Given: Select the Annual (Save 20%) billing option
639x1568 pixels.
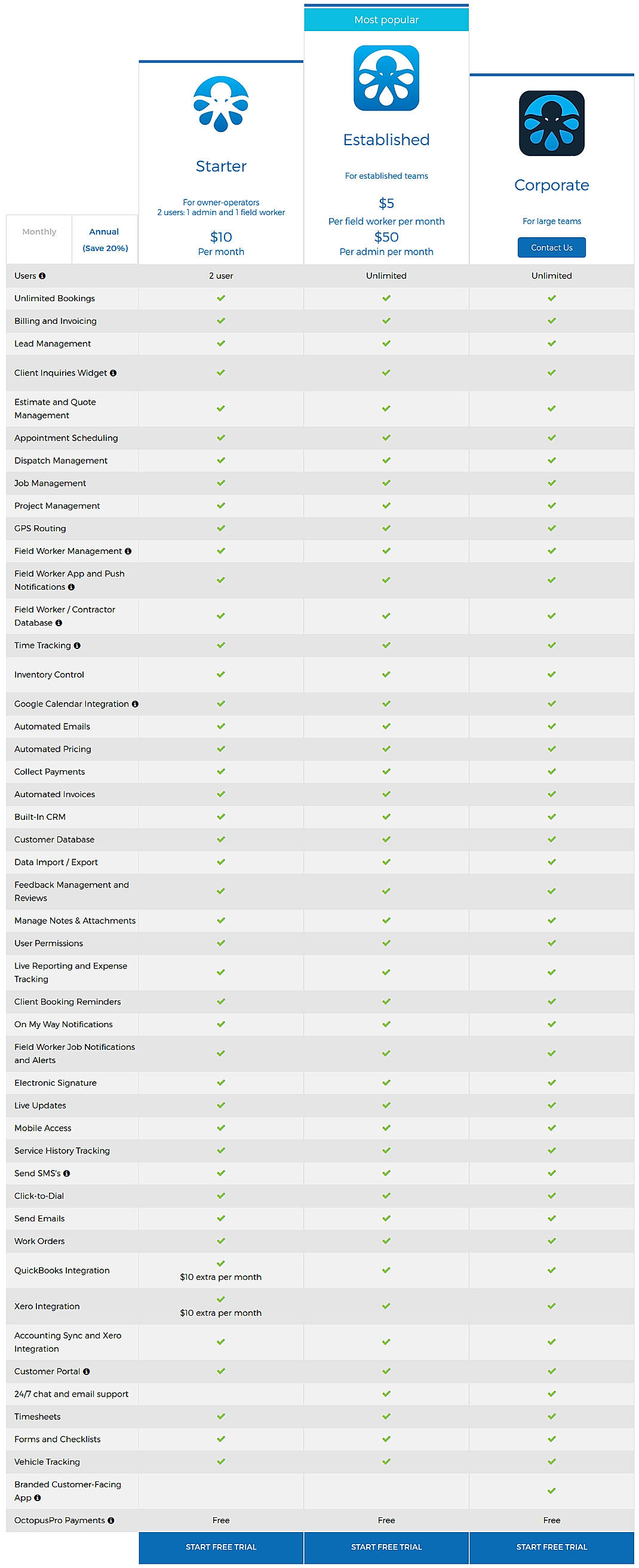Looking at the screenshot, I should (104, 238).
